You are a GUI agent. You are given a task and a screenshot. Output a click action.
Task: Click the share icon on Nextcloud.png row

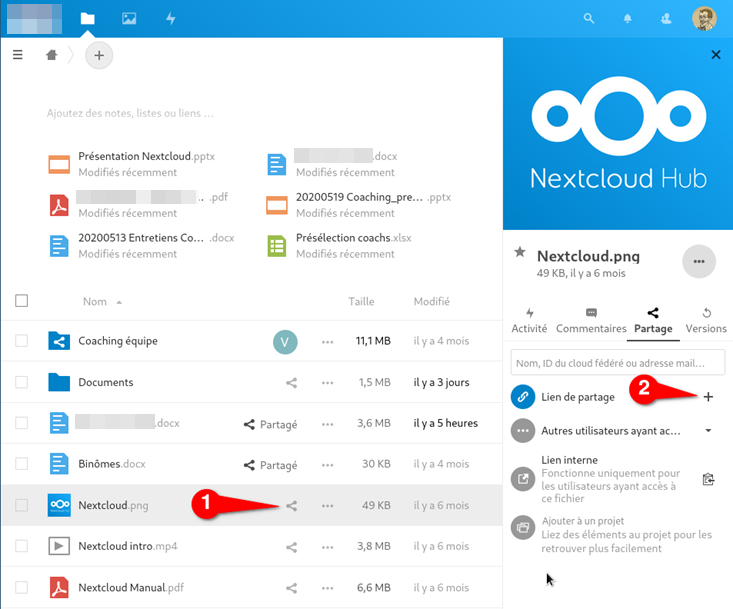292,506
